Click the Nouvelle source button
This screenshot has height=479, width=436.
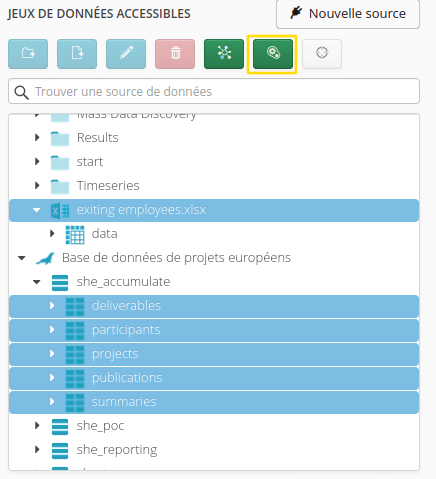click(348, 14)
